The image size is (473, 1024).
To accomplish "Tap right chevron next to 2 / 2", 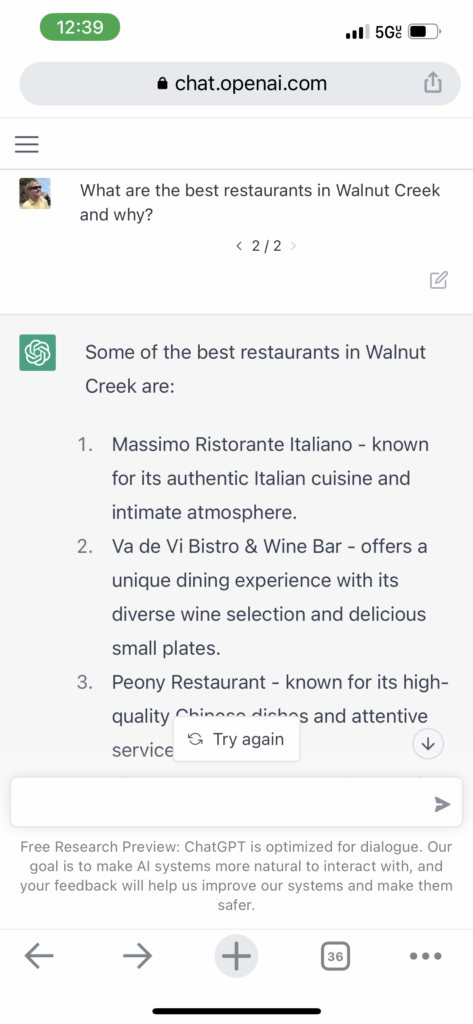I will point(293,246).
